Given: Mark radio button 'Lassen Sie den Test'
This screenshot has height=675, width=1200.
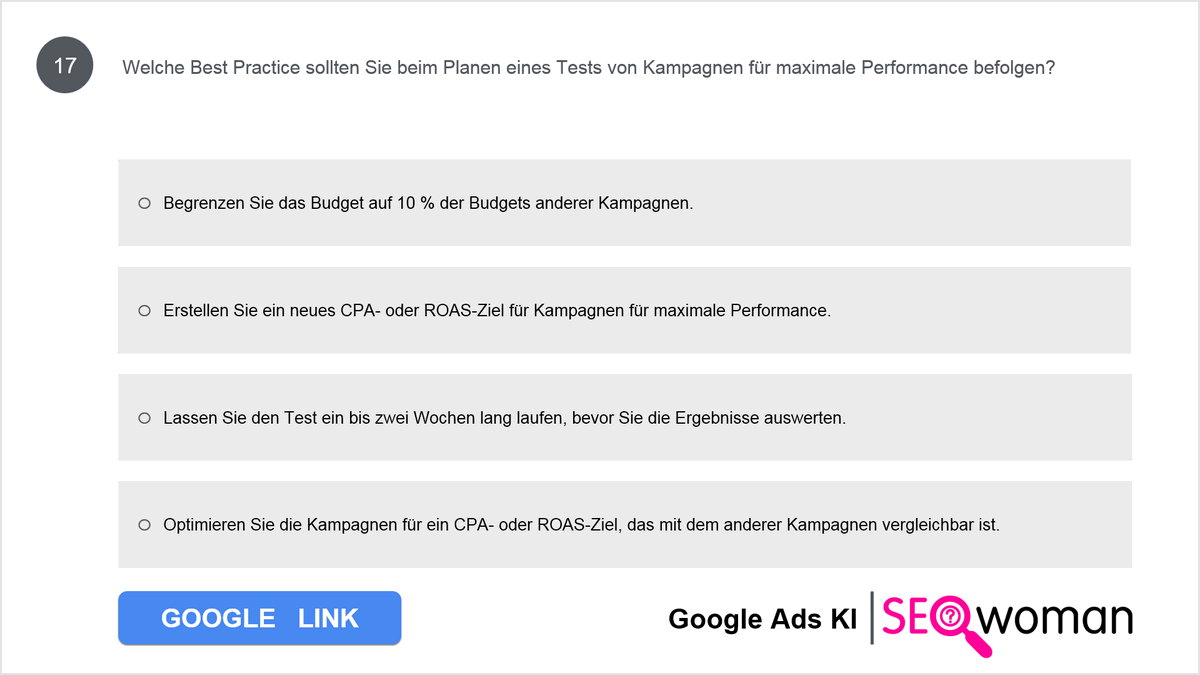Looking at the screenshot, I should point(144,418).
